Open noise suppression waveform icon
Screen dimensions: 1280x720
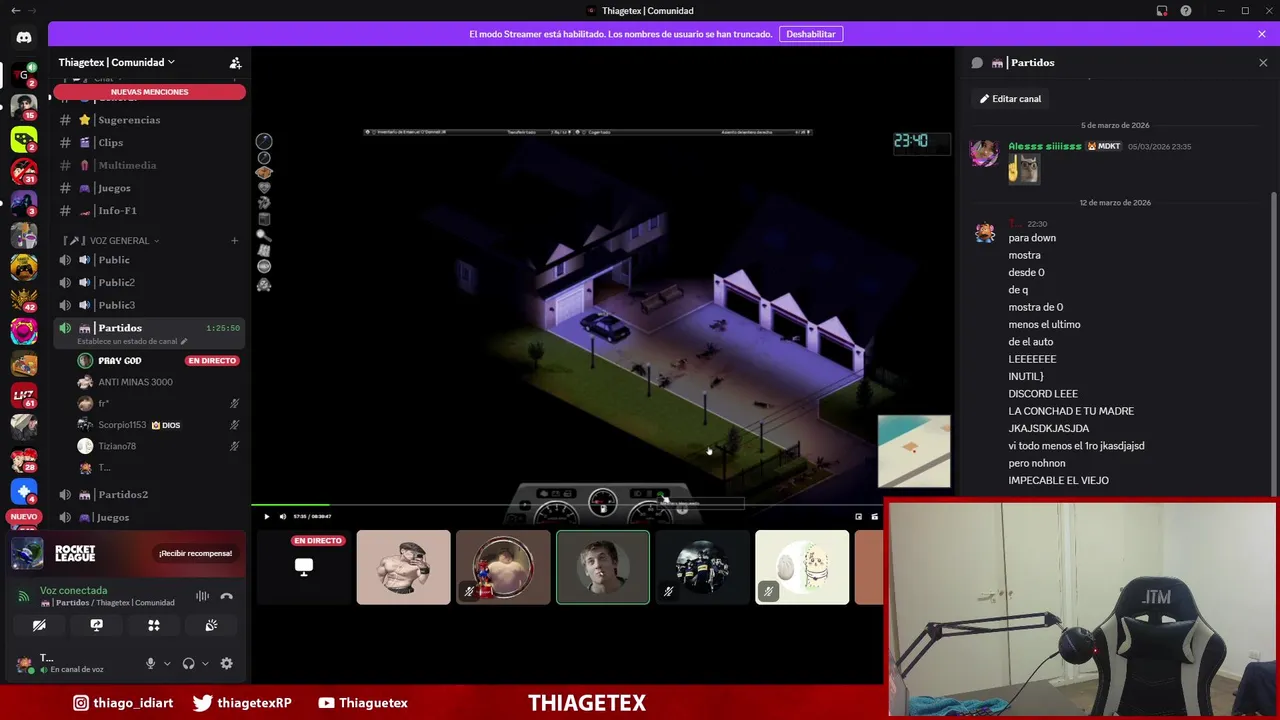[203, 596]
